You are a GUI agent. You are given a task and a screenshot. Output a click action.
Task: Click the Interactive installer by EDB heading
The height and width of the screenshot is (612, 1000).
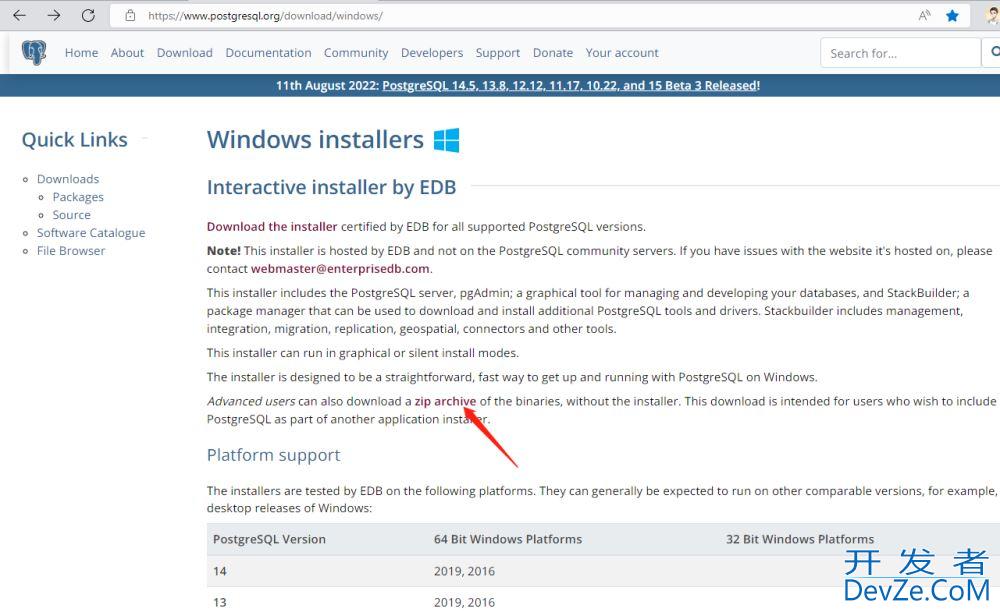pyautogui.click(x=331, y=187)
